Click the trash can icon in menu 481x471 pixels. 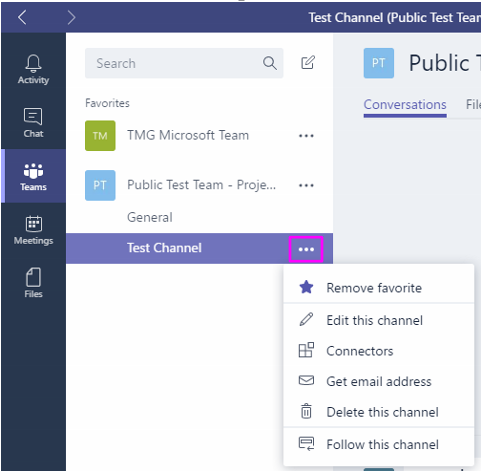click(x=306, y=411)
